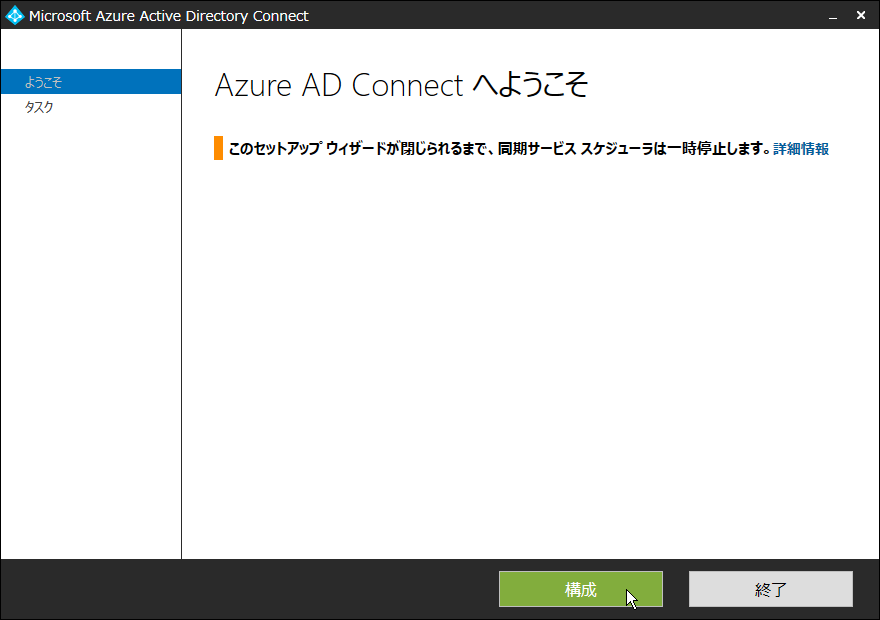Click the 終了 (Exit) button
This screenshot has height=620, width=880.
click(x=771, y=589)
